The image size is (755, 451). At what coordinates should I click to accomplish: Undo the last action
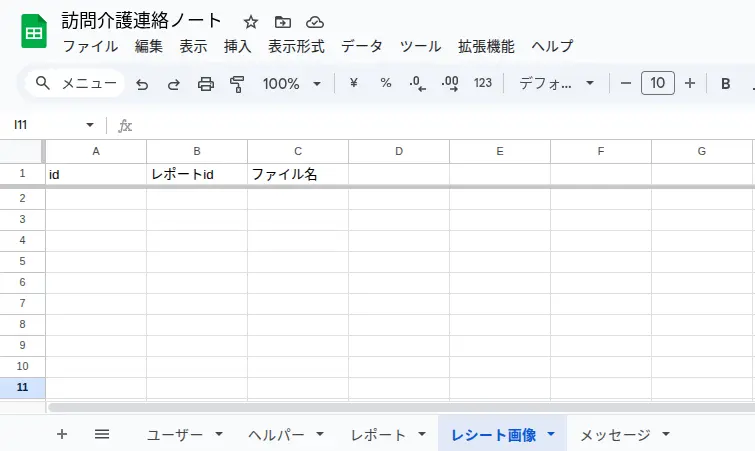point(142,84)
